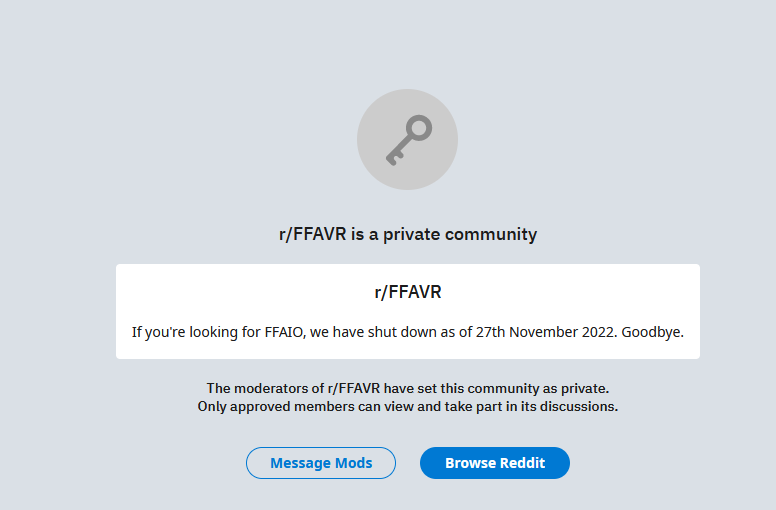Viewport: 776px width, 510px height.
Task: Click the toothed tip of the key
Action: click(393, 159)
